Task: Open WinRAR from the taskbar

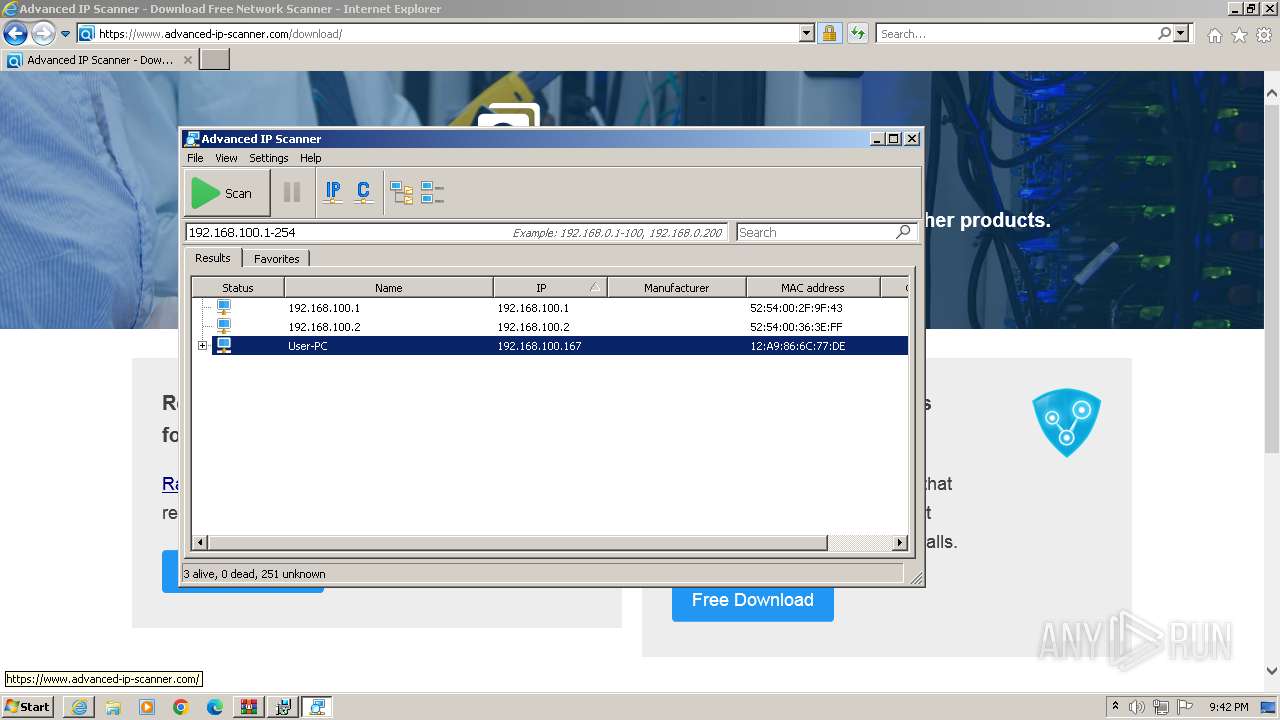Action: (249, 707)
